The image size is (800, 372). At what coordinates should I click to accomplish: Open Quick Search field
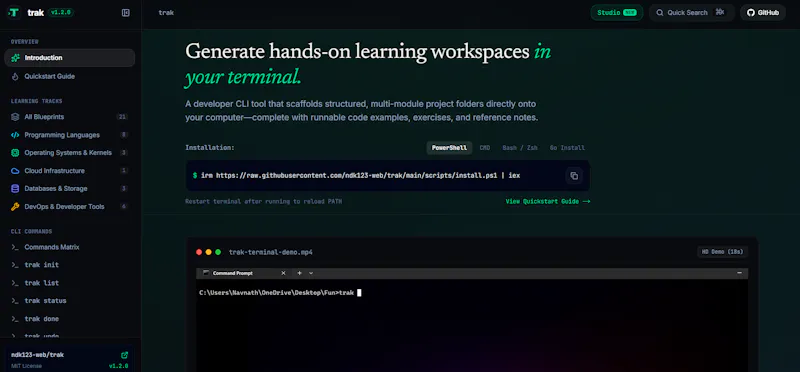click(691, 13)
